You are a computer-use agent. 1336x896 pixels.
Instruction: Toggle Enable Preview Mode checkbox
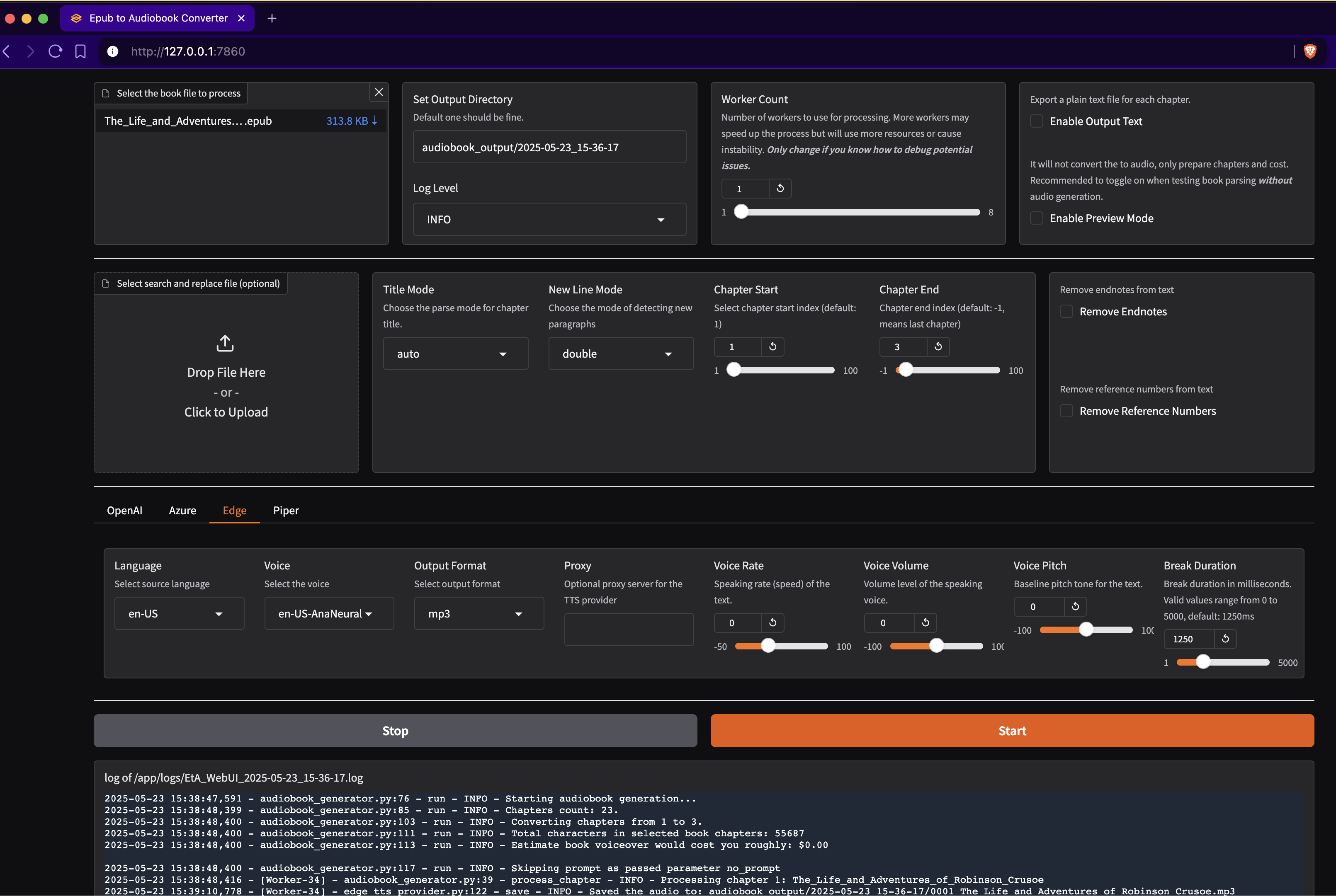tap(1037, 218)
